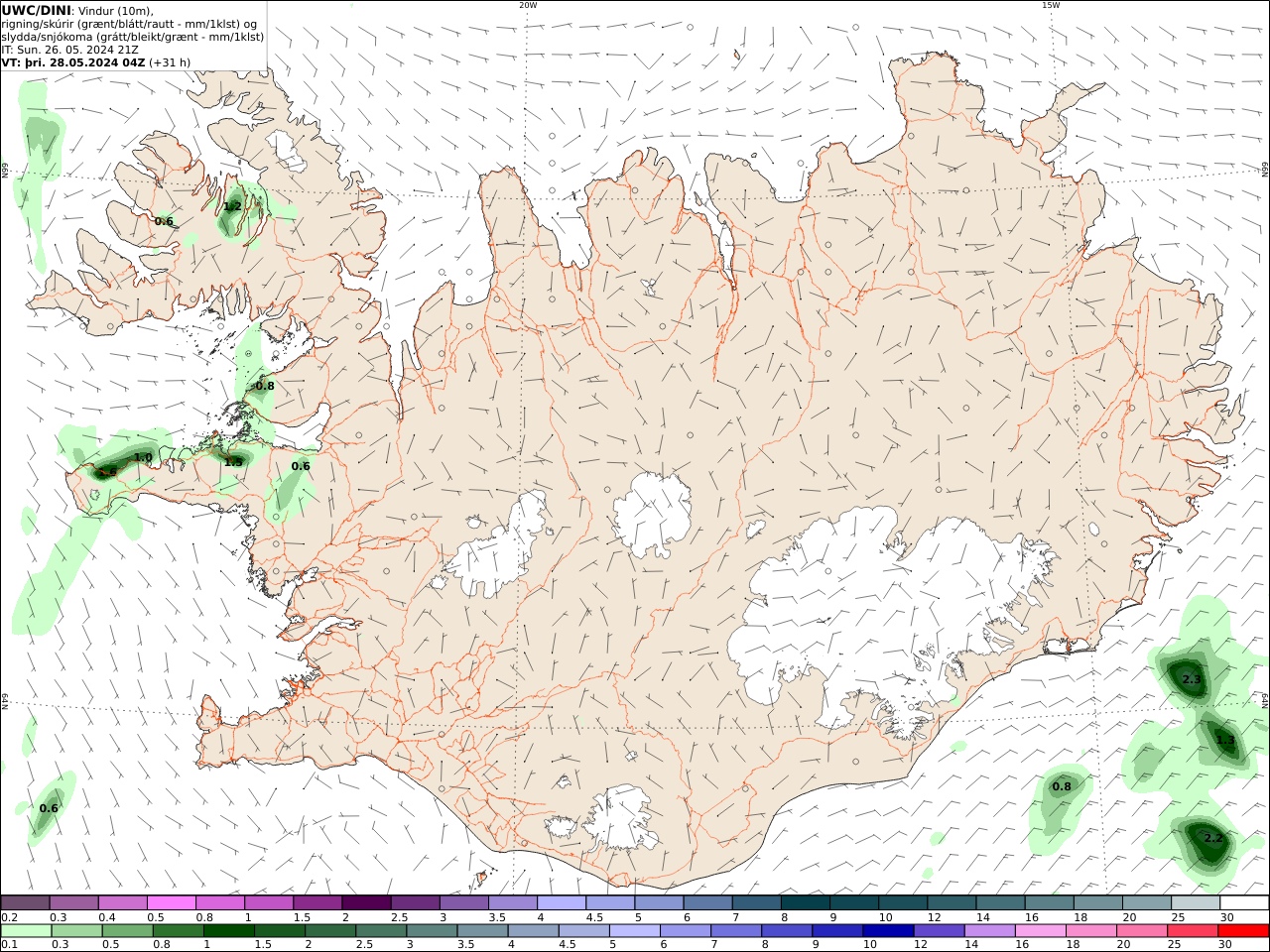Screen dimensions: 1270x952
Task: Select the bright red lower swatch labeled 30
Action: coord(1242,930)
